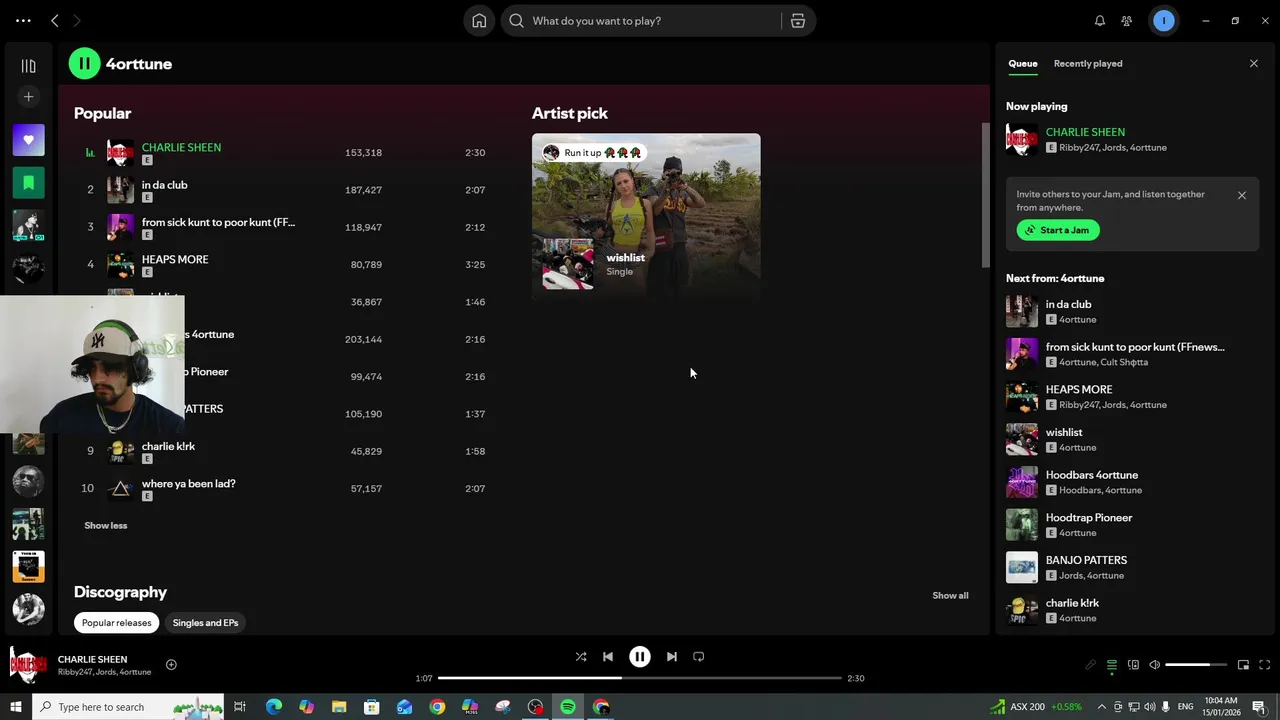
Task: Toggle repeat mode
Action: (699, 657)
